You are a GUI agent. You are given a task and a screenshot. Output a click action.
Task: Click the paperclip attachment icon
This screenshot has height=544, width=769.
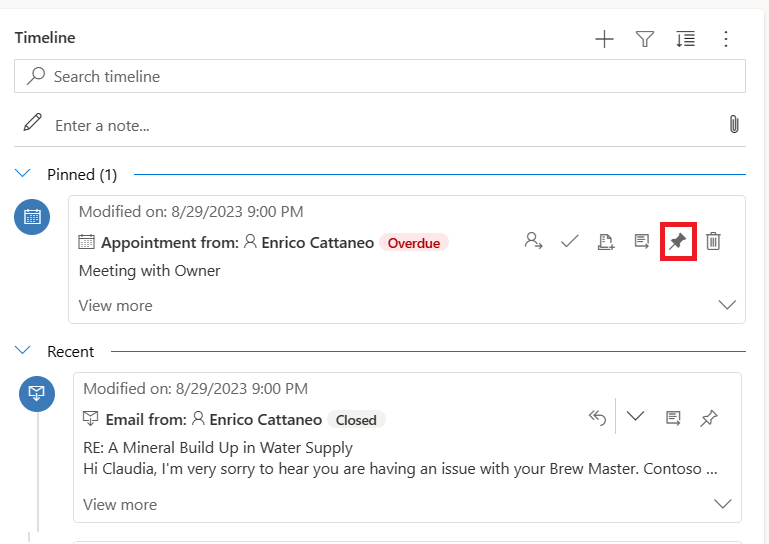tap(733, 124)
